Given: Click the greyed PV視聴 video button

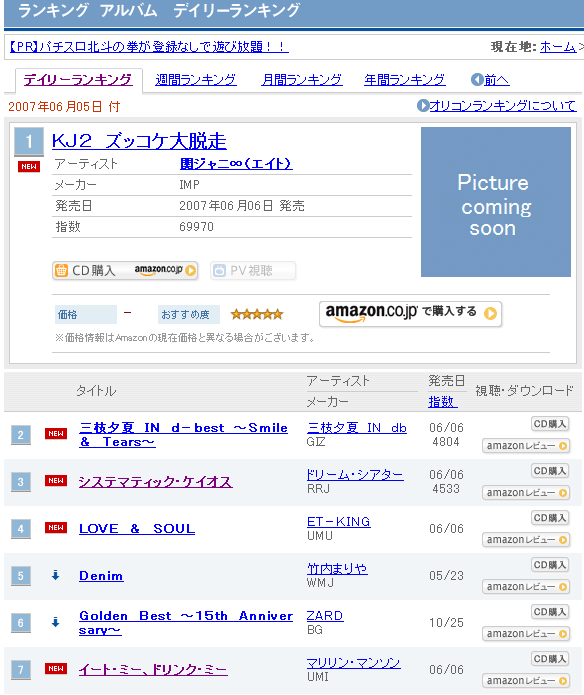Looking at the screenshot, I should 253,270.
